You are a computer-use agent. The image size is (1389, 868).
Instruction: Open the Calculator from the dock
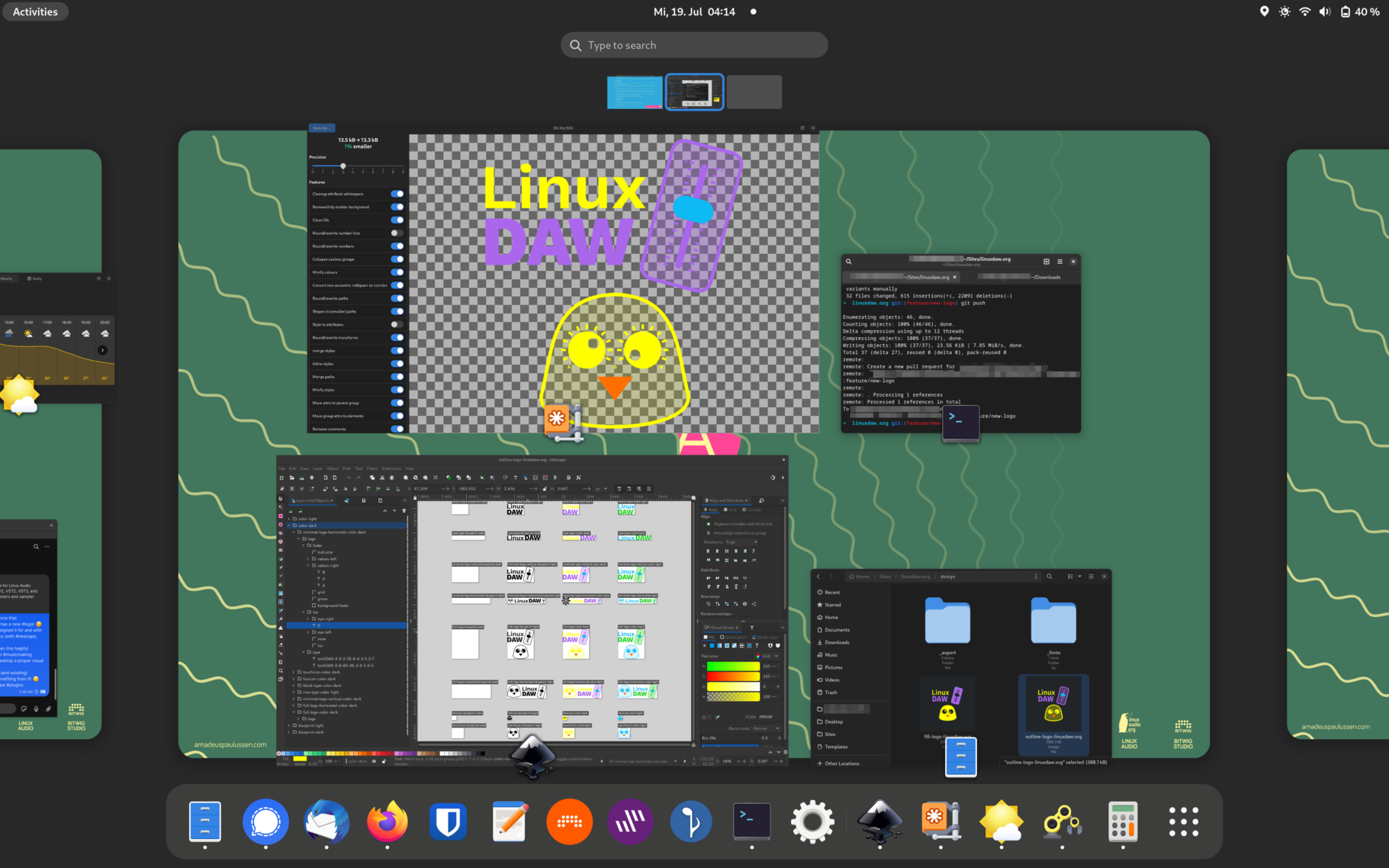(1123, 821)
